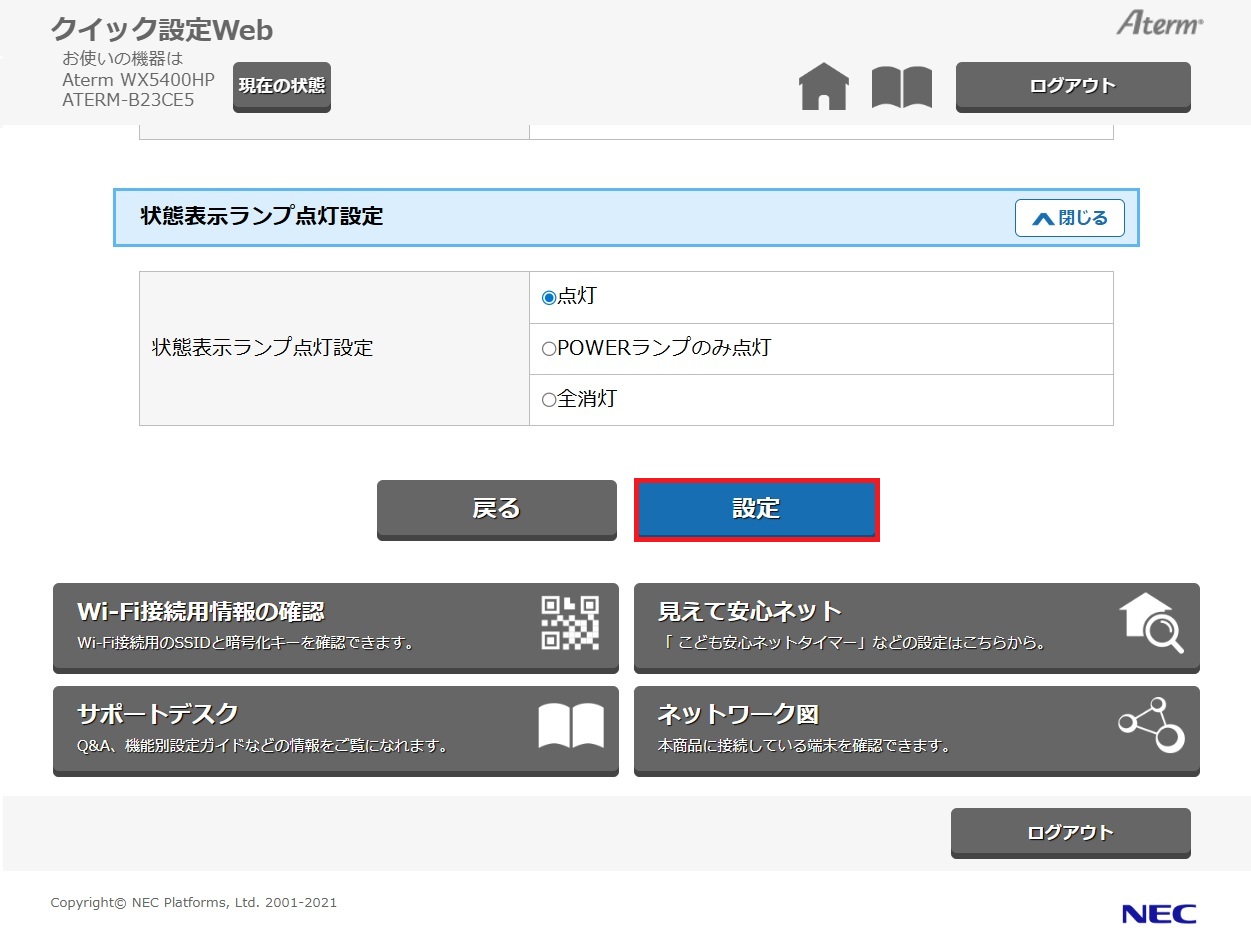Click the bottom ログアウト button
The width and height of the screenshot is (1251, 934).
tap(1071, 833)
